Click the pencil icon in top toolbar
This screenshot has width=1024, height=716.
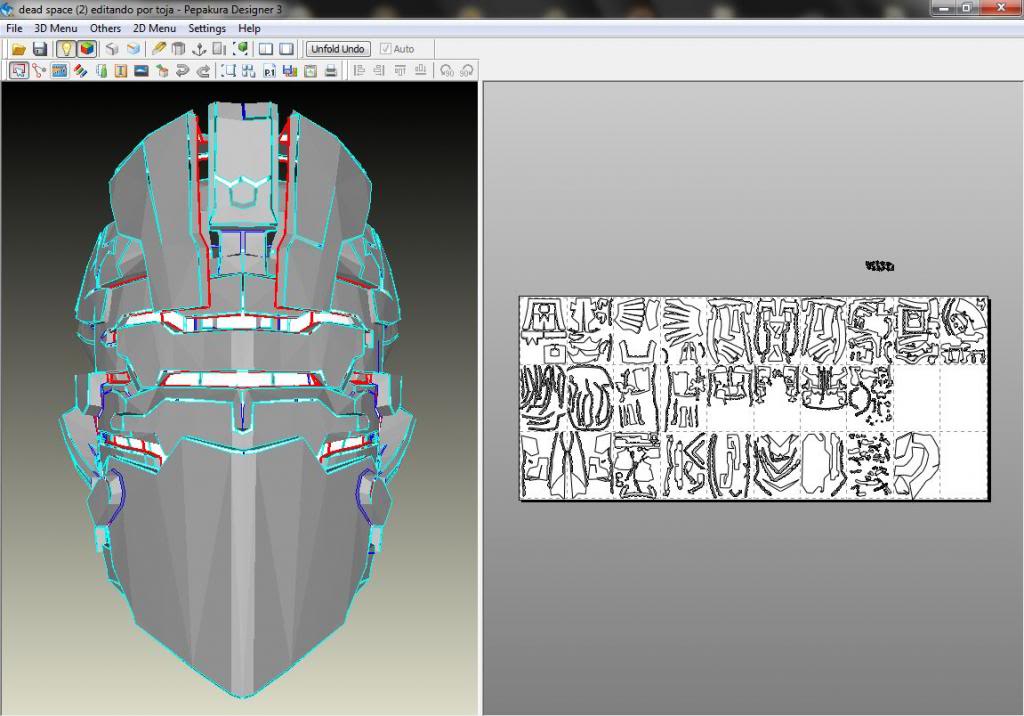coord(158,49)
